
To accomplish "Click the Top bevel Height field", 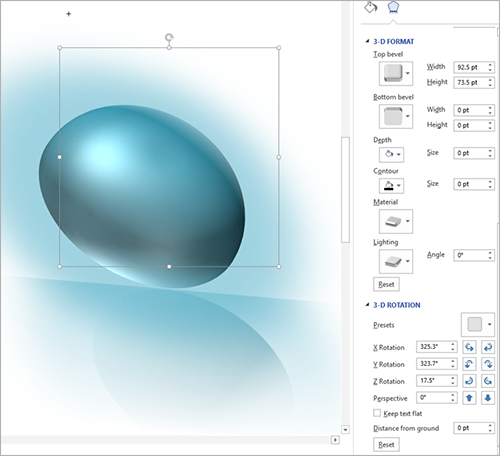I will (470, 83).
